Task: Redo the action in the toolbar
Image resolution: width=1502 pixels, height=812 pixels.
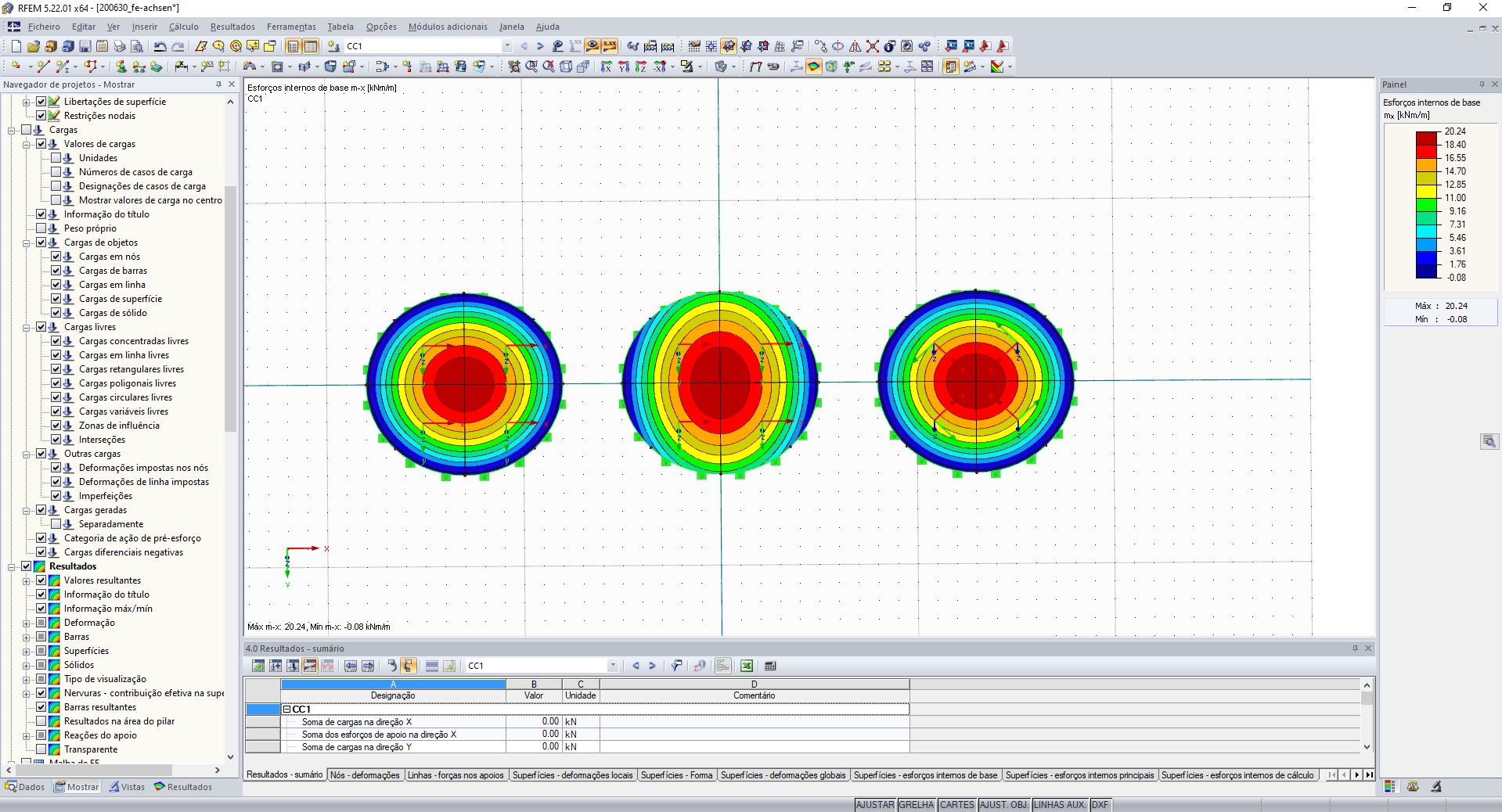Action: tap(178, 46)
